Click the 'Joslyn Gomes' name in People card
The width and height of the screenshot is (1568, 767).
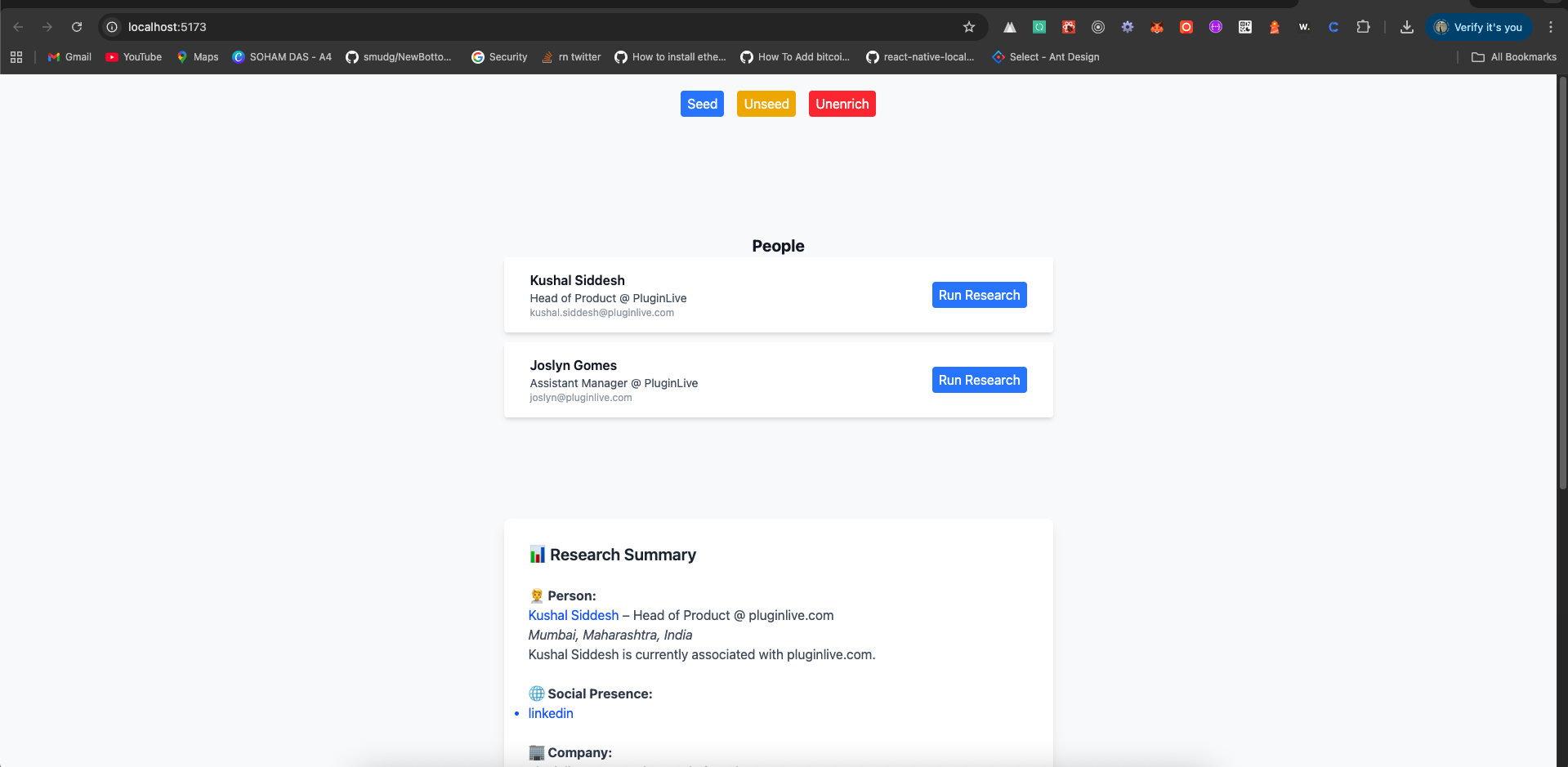[573, 365]
